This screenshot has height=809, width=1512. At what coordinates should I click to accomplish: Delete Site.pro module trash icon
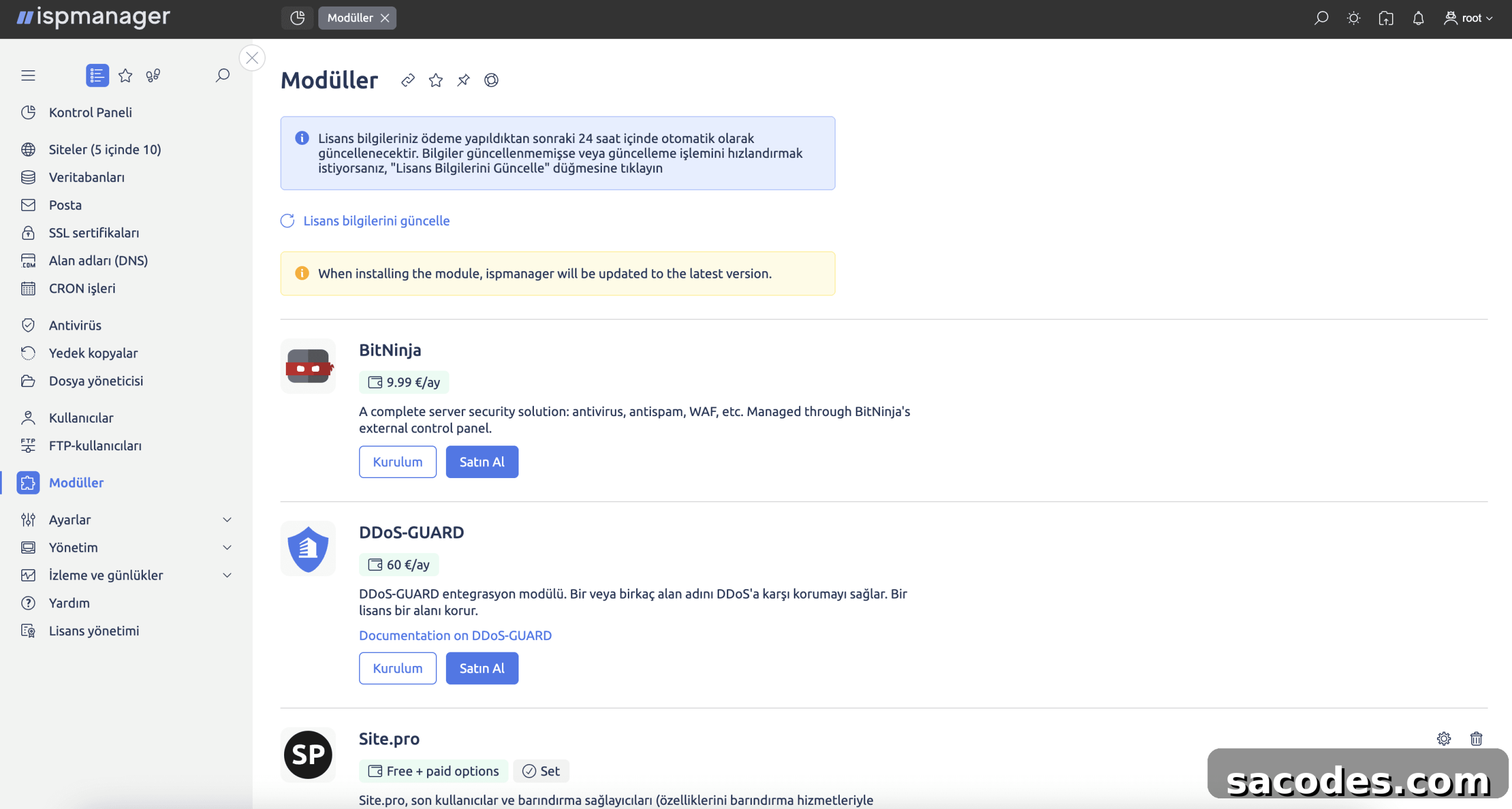click(1476, 738)
